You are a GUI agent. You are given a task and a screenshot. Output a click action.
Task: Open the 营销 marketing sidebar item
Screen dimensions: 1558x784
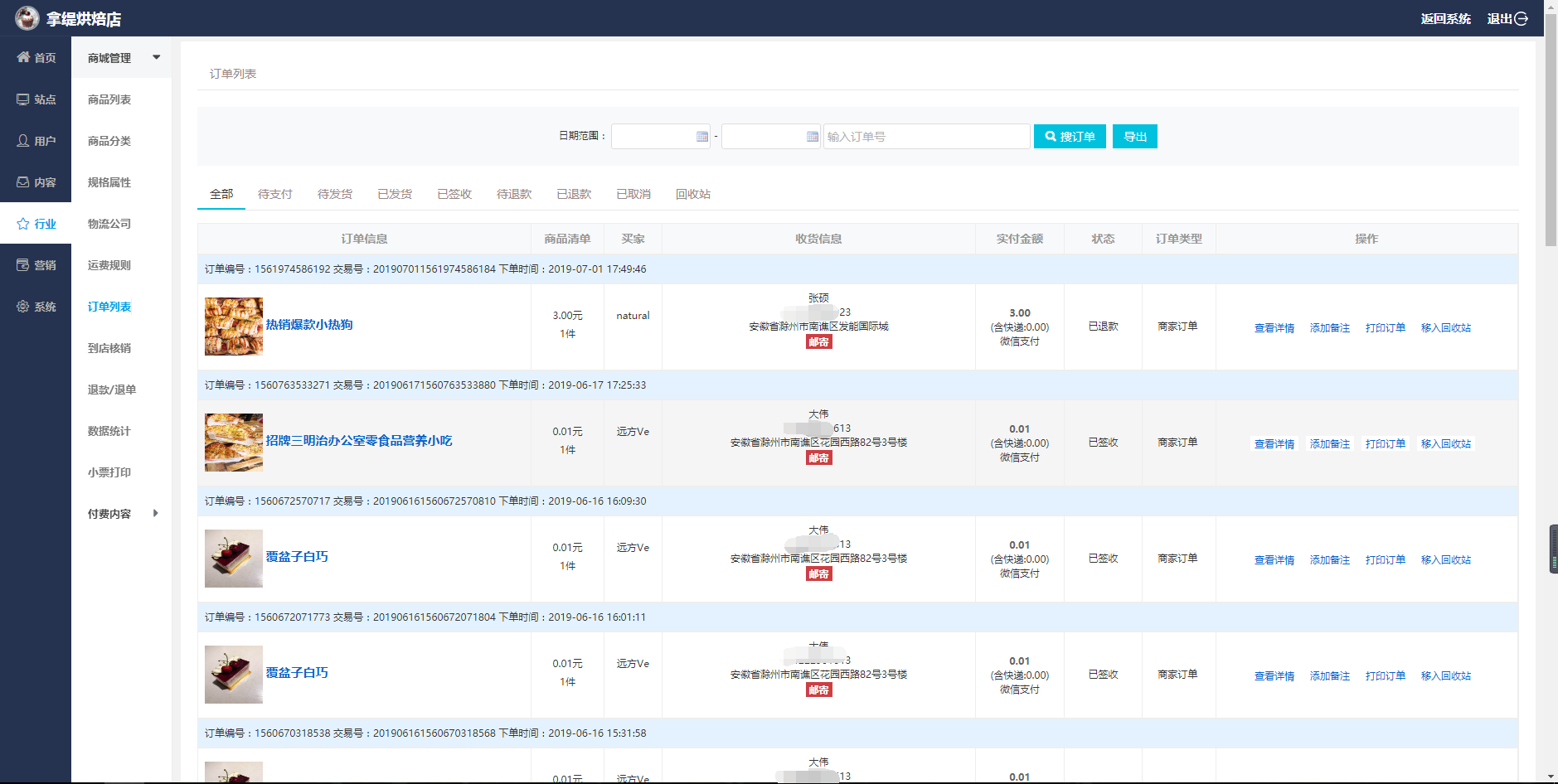(36, 264)
